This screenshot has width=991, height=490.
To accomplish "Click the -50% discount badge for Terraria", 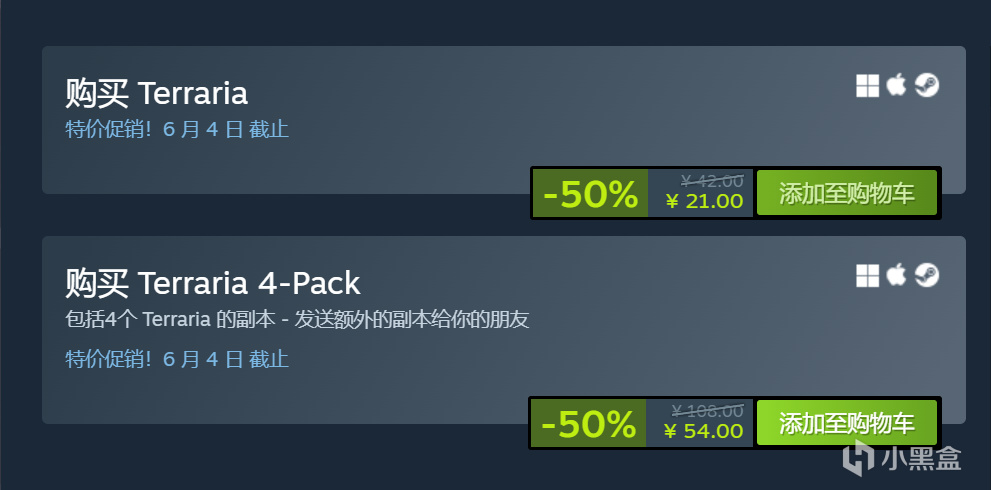I will [x=590, y=193].
